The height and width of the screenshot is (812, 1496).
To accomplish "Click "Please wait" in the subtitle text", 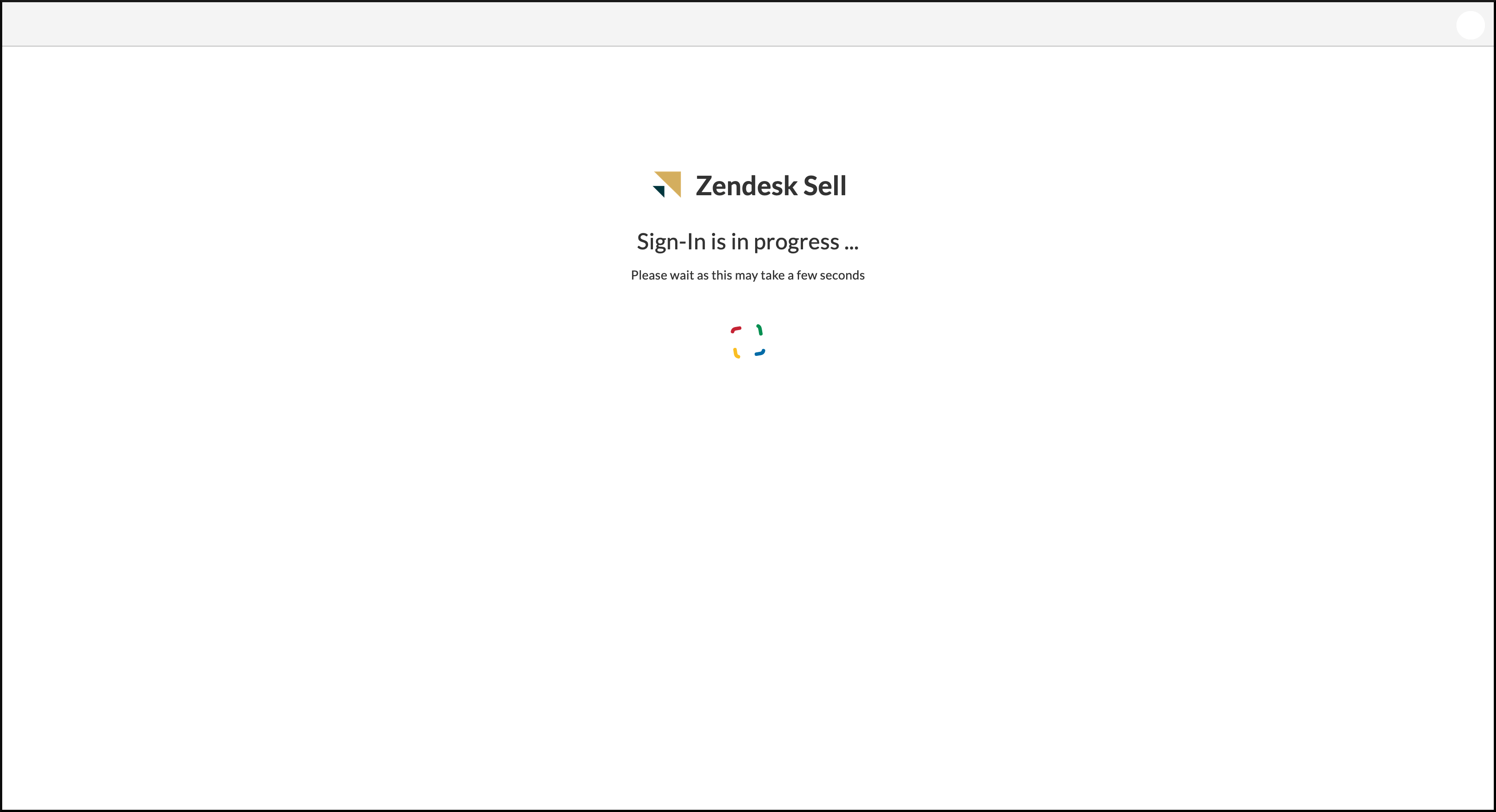I will 662,275.
